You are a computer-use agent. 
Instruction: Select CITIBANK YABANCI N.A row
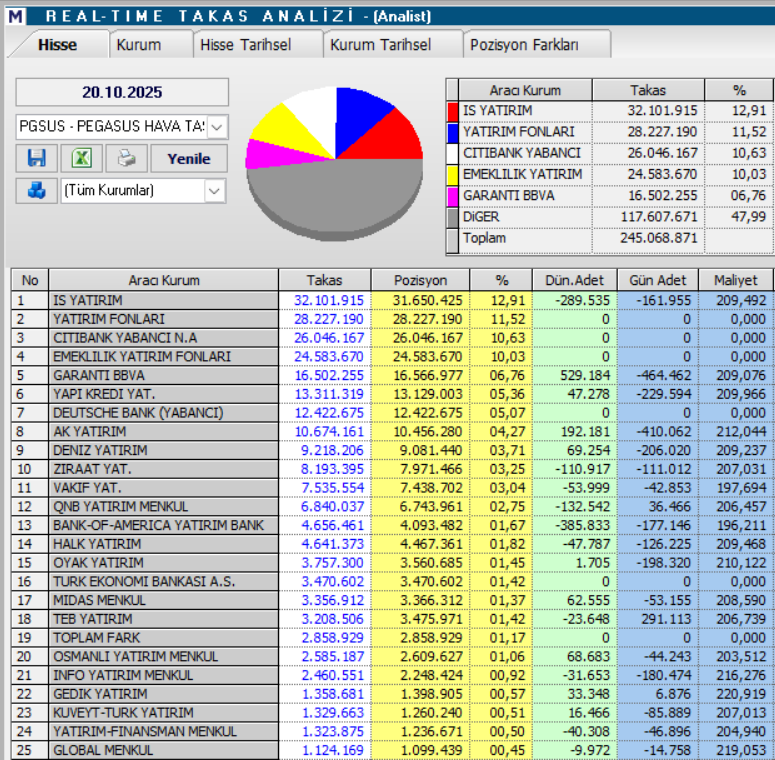[x=392, y=338]
